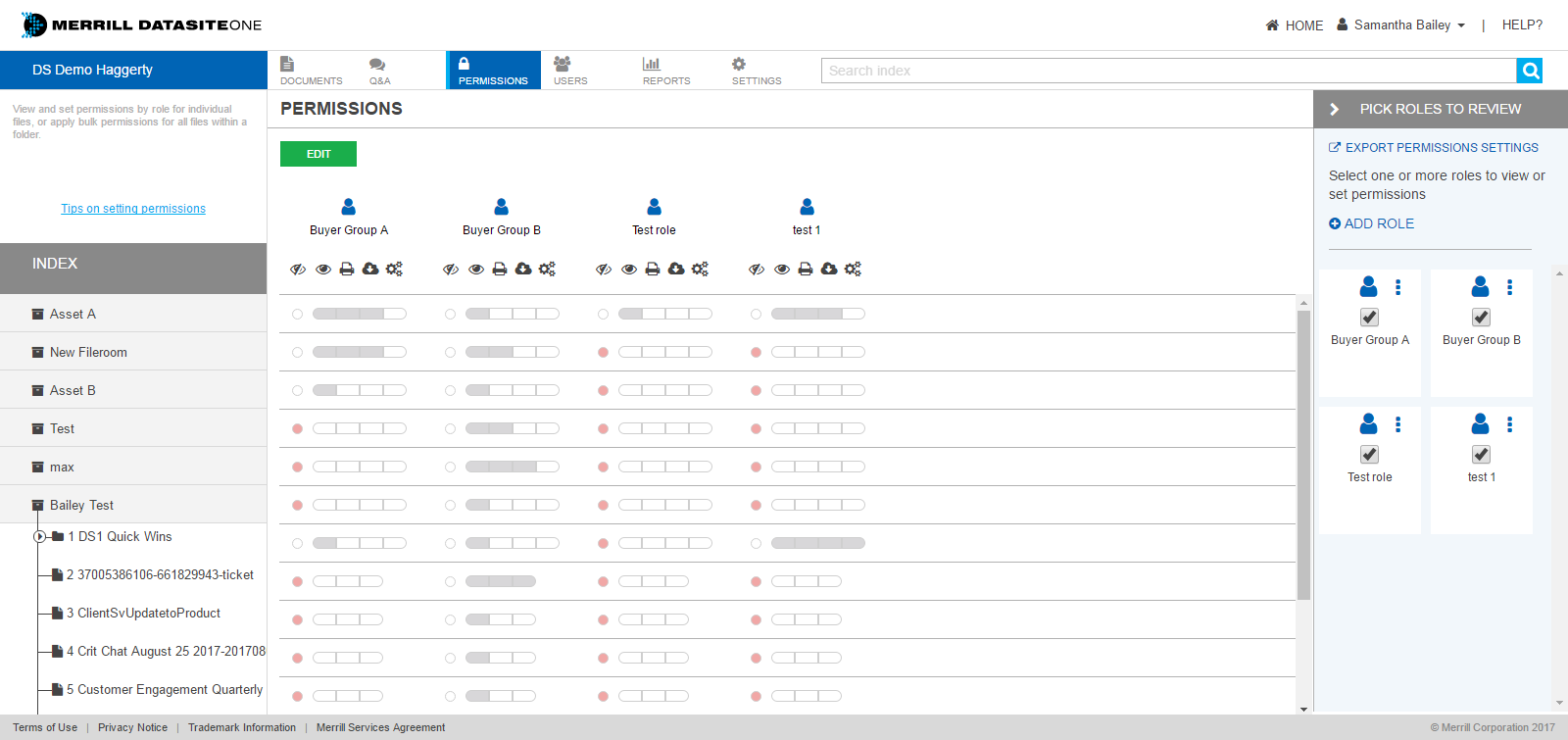
Task: Expand the Asset B fileroom in index
Action: click(133, 391)
